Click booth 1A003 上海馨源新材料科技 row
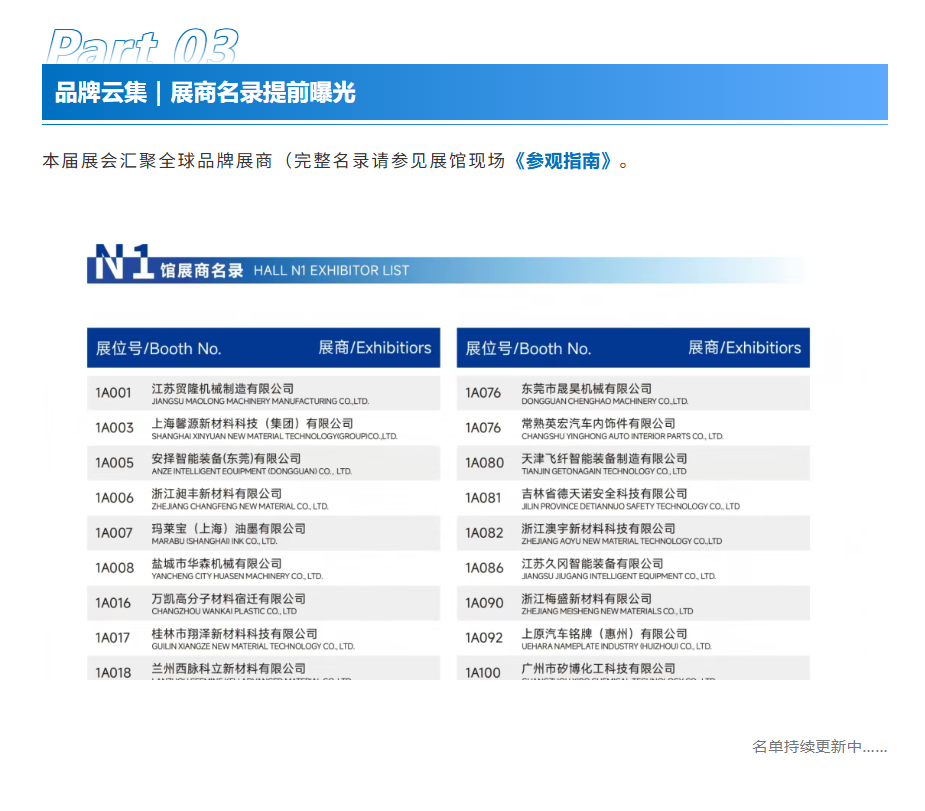Viewport: 925px width, 811px height. click(263, 428)
